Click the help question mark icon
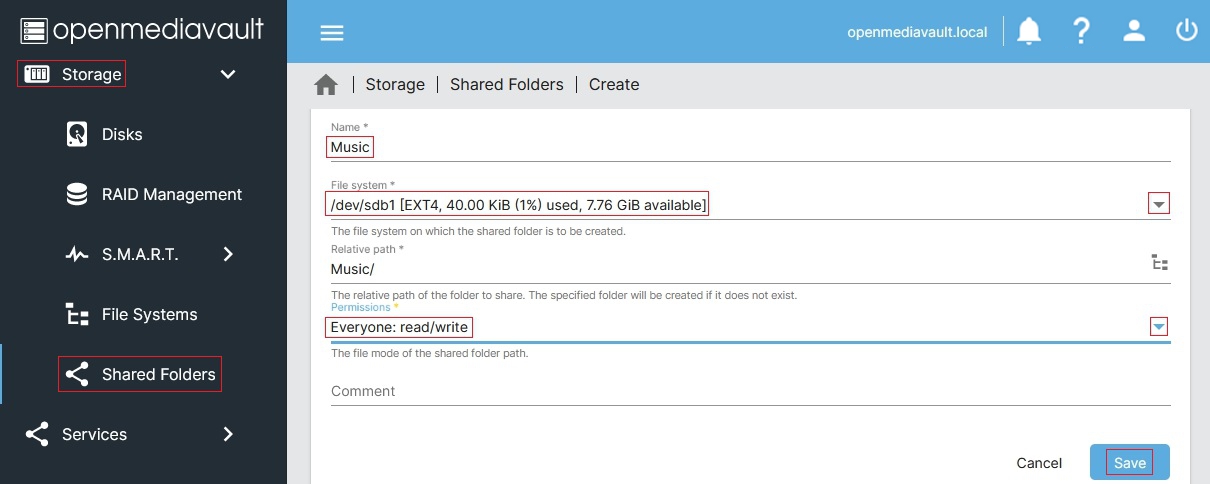1210x484 pixels. click(x=1081, y=31)
